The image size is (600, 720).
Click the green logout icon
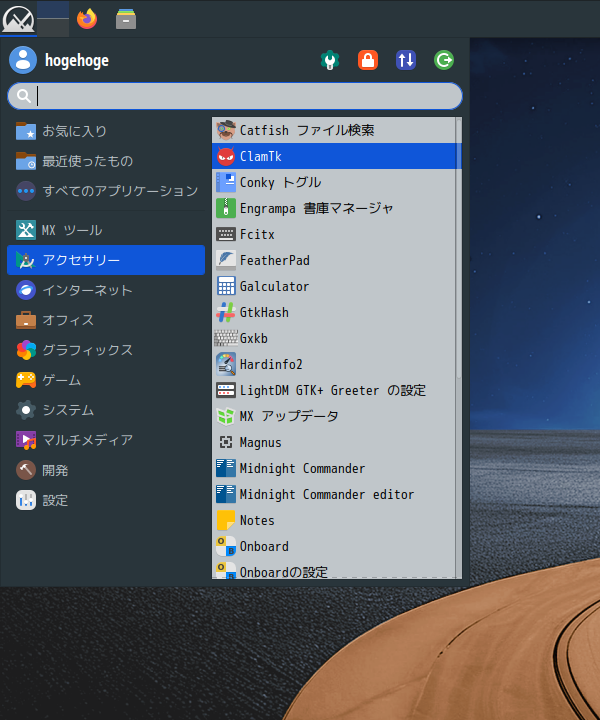click(444, 60)
